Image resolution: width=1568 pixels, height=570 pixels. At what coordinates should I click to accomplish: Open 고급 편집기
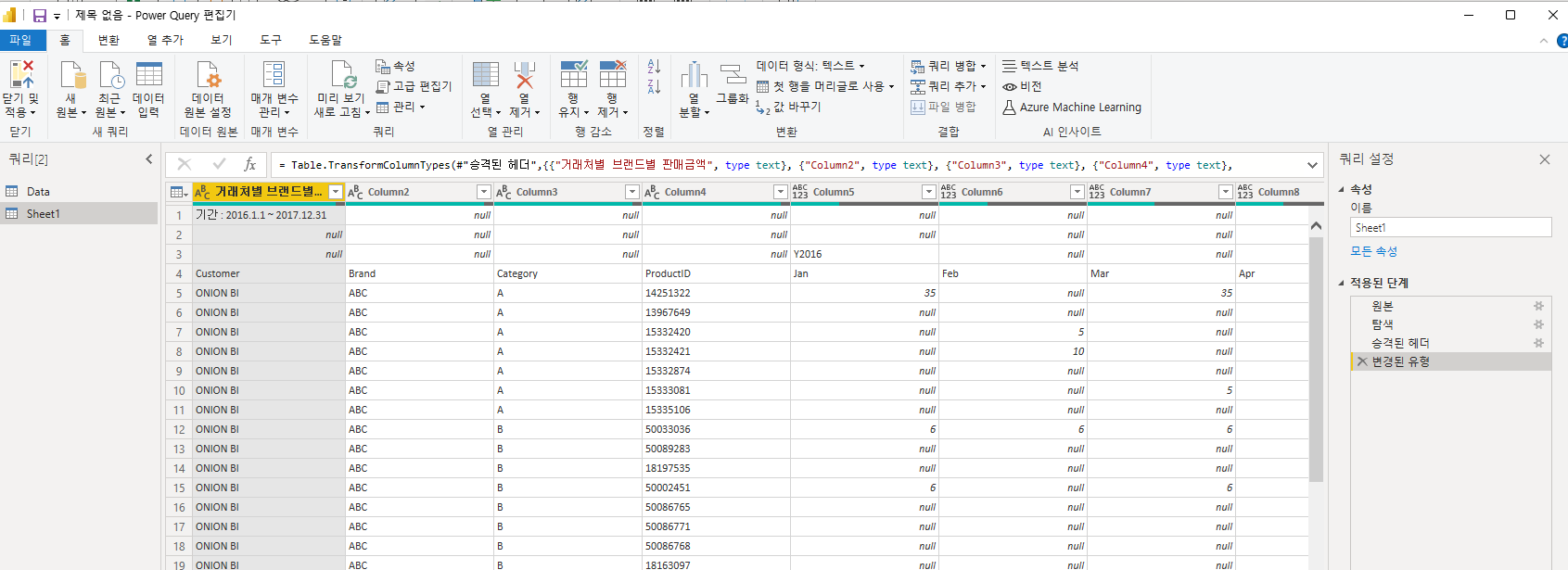(414, 86)
